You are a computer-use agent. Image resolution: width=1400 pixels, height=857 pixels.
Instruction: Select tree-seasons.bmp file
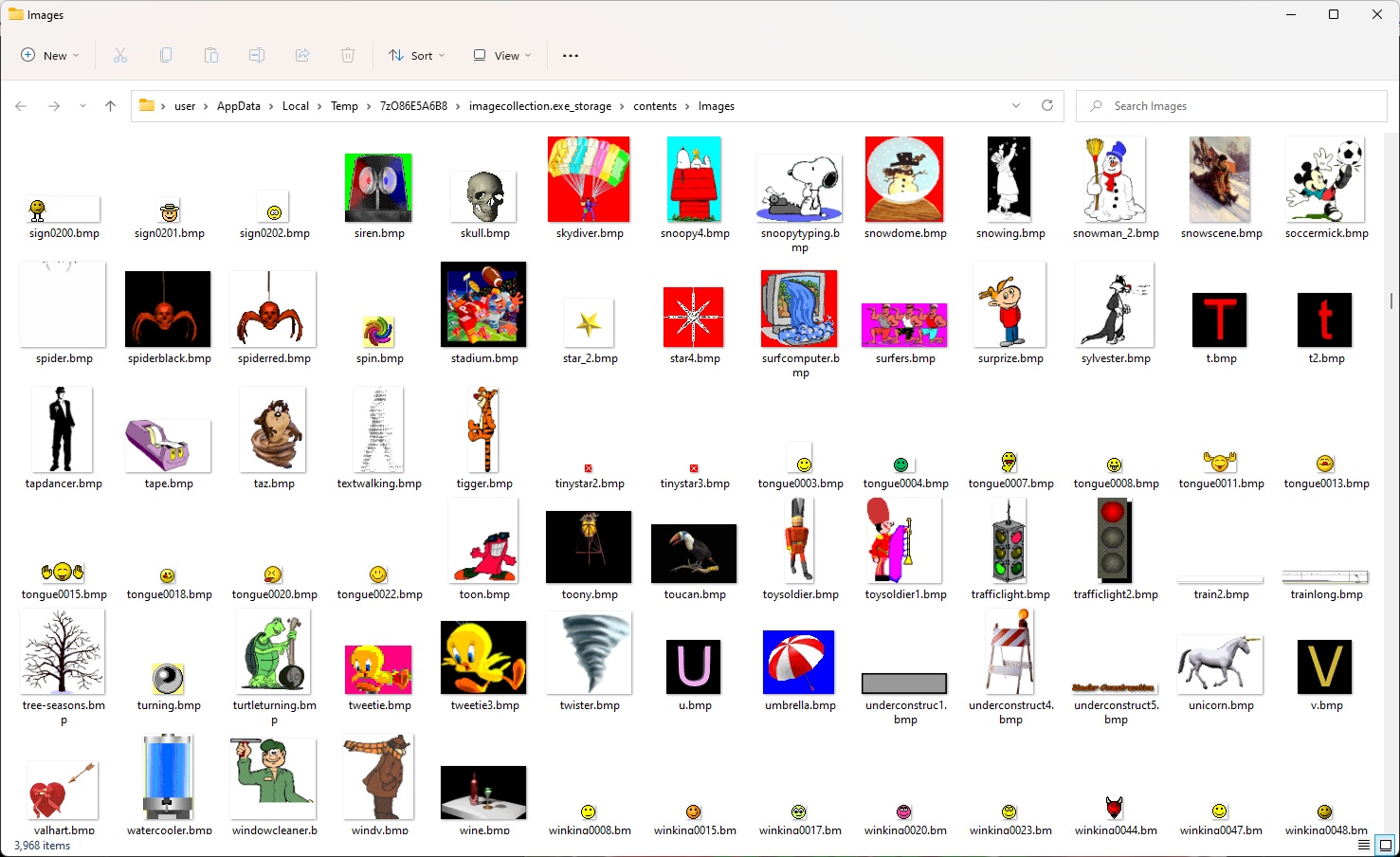coord(62,651)
